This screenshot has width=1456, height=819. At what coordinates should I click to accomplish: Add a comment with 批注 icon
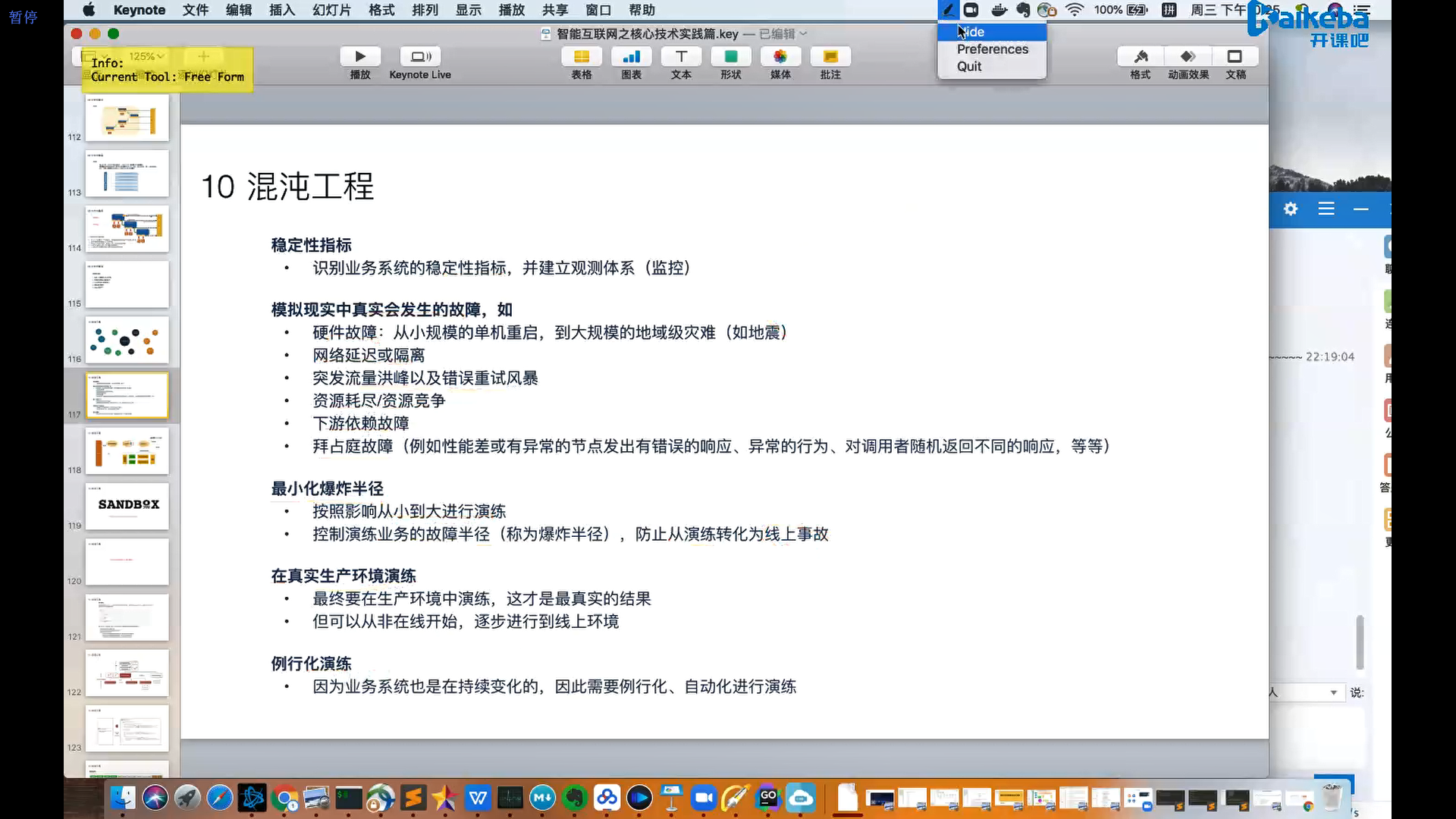(x=830, y=57)
